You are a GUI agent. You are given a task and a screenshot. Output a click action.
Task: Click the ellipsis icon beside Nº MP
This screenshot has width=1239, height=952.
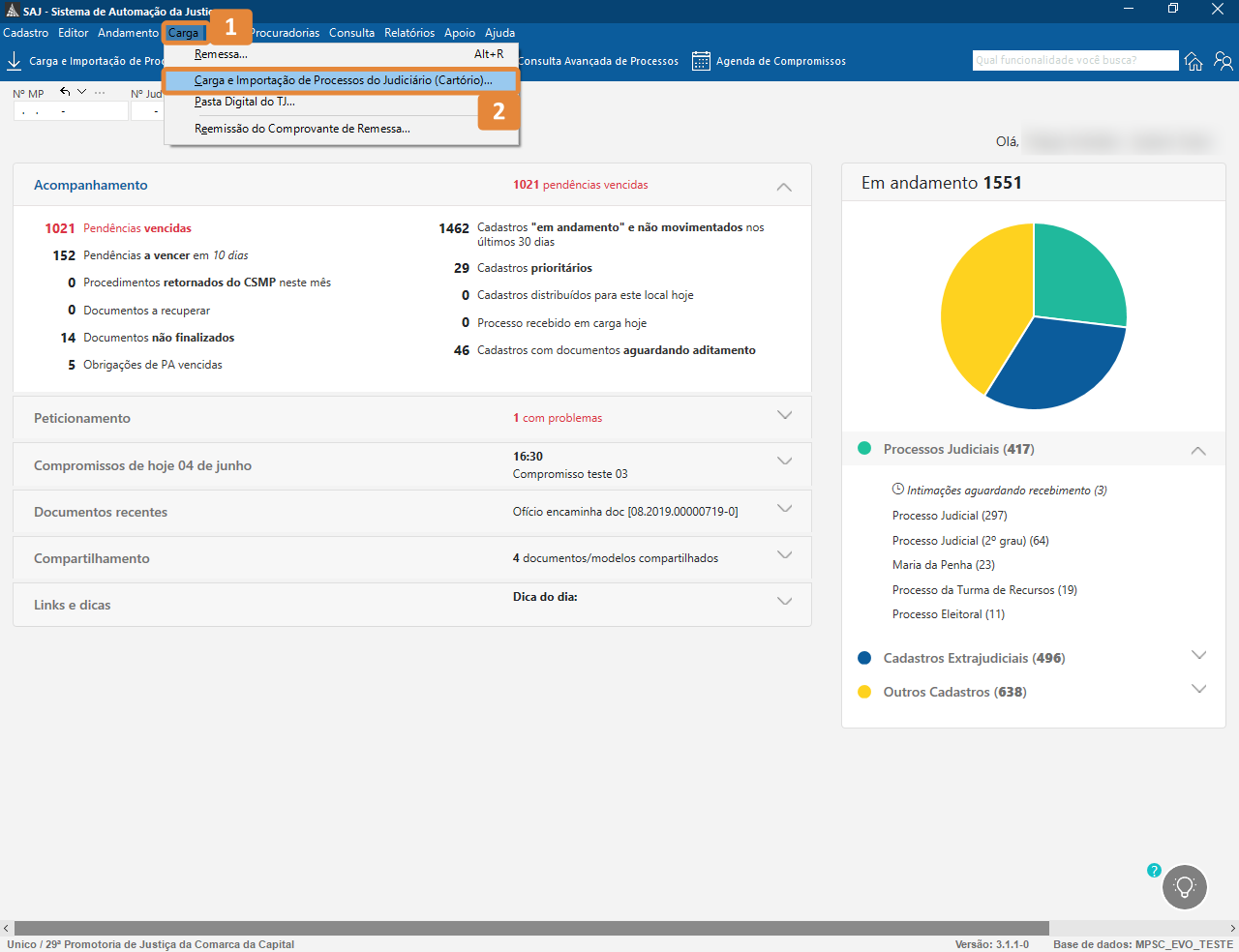click(100, 93)
